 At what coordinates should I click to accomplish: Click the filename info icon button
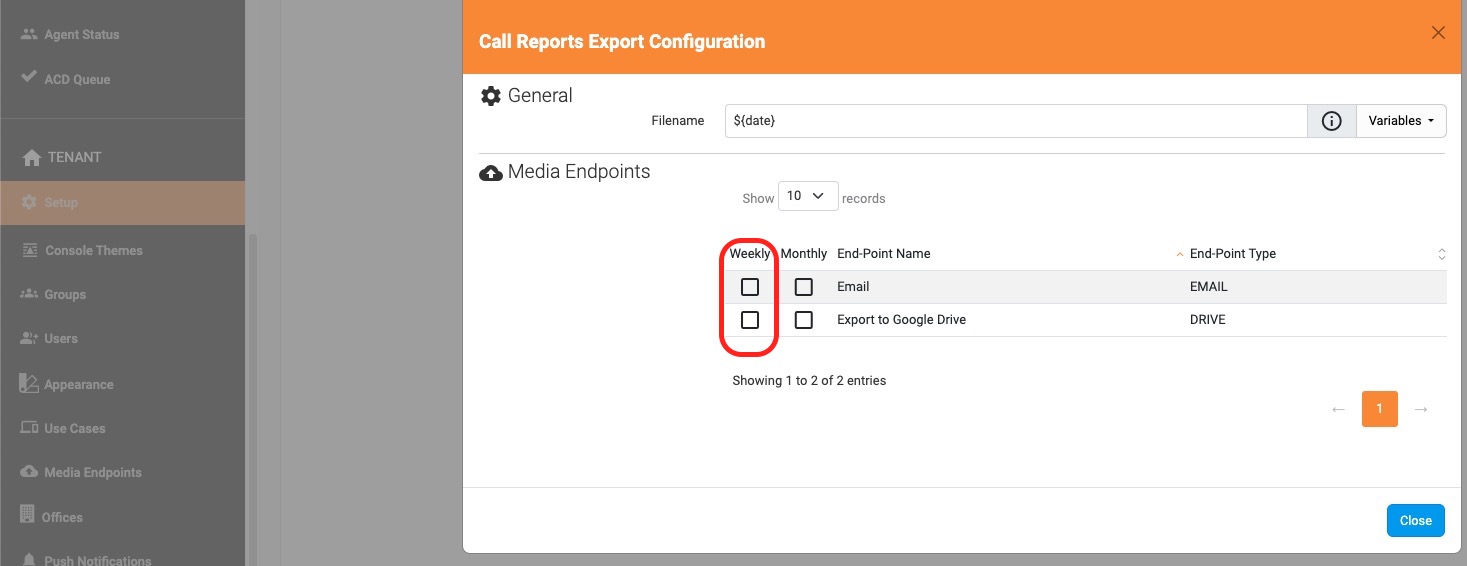click(x=1331, y=121)
